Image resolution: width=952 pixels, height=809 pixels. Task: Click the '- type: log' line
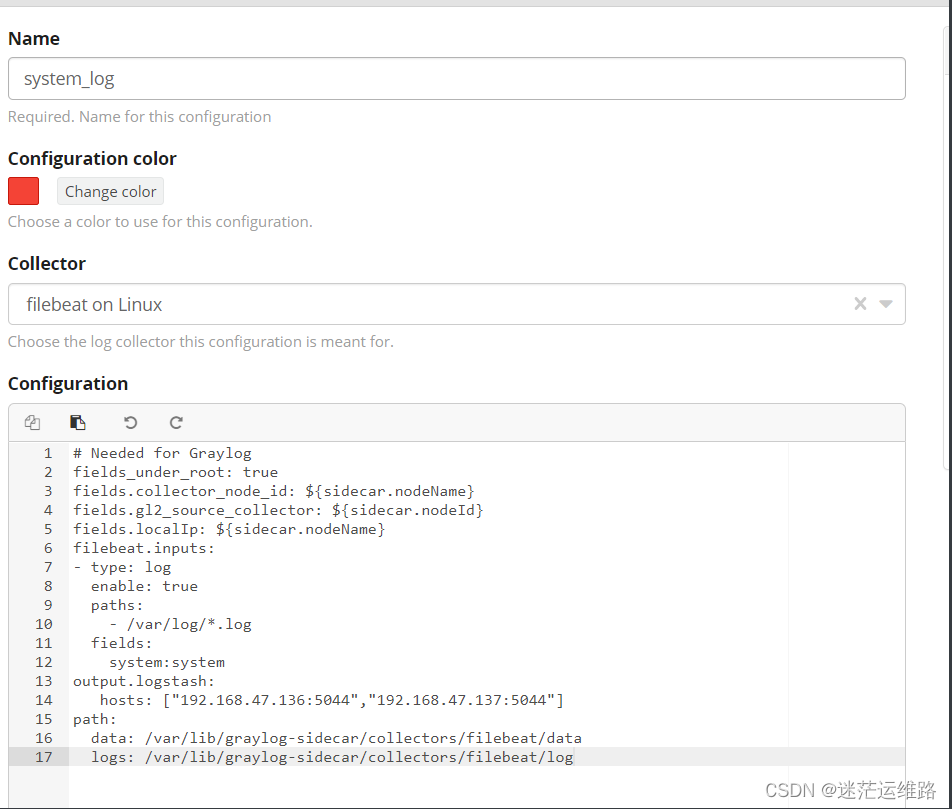click(x=122, y=567)
